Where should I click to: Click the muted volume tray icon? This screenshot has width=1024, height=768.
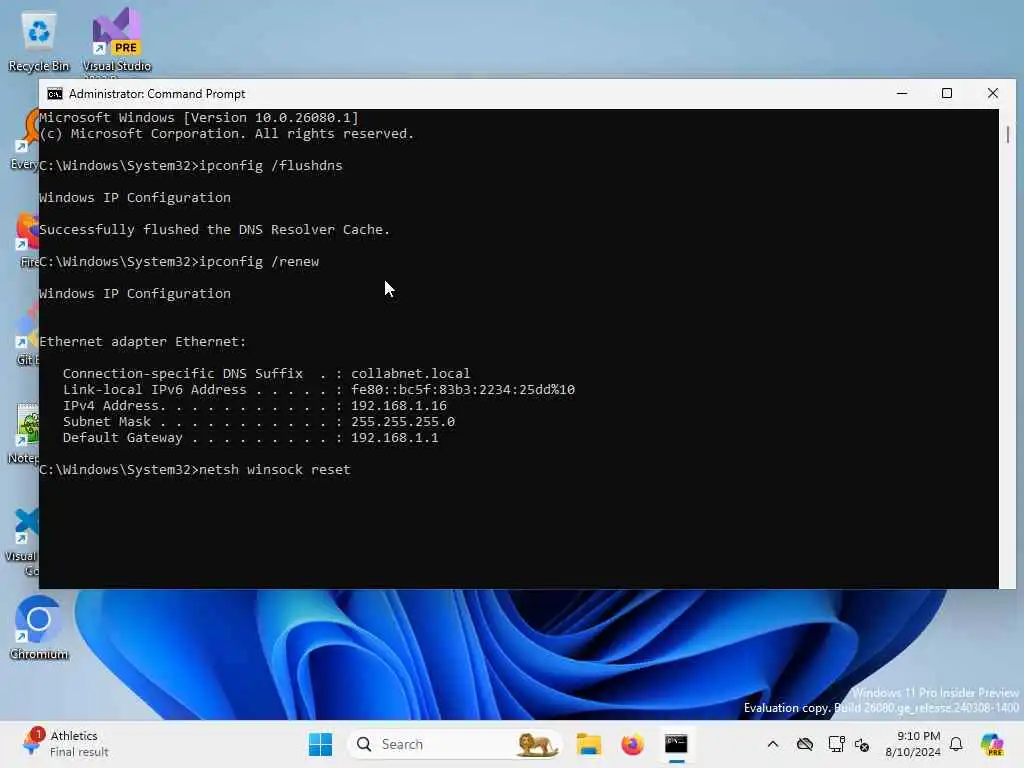[862, 744]
